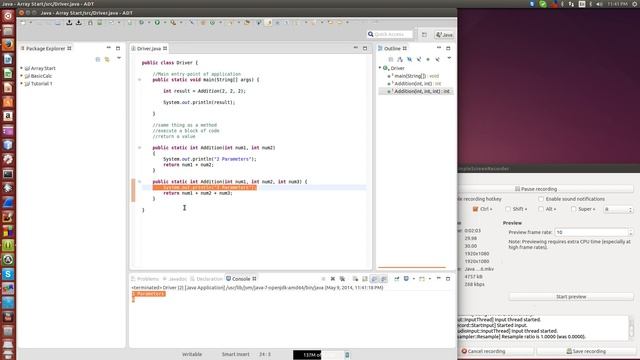
Task: Click the green Run toolbar icon
Action: pyautogui.click(x=157, y=23)
